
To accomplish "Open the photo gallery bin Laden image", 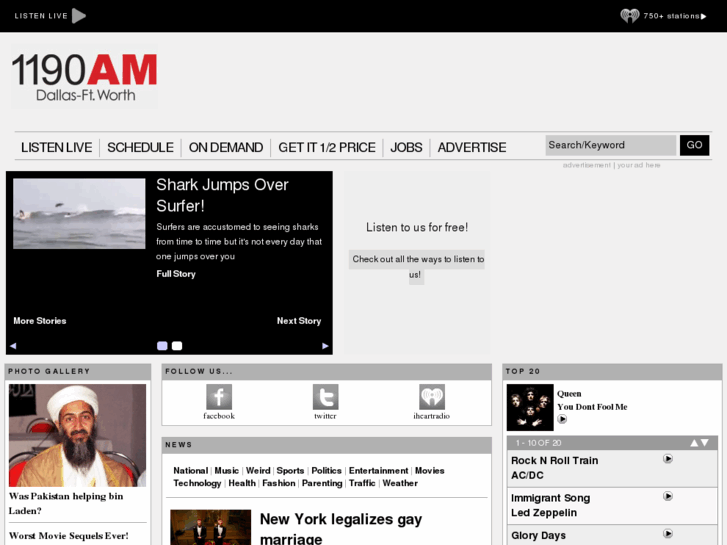I will tap(77, 435).
